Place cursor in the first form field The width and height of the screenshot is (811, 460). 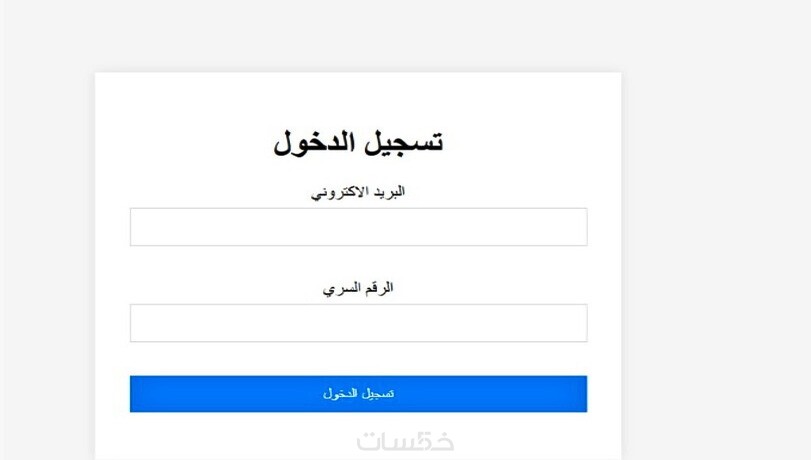[x=358, y=227]
